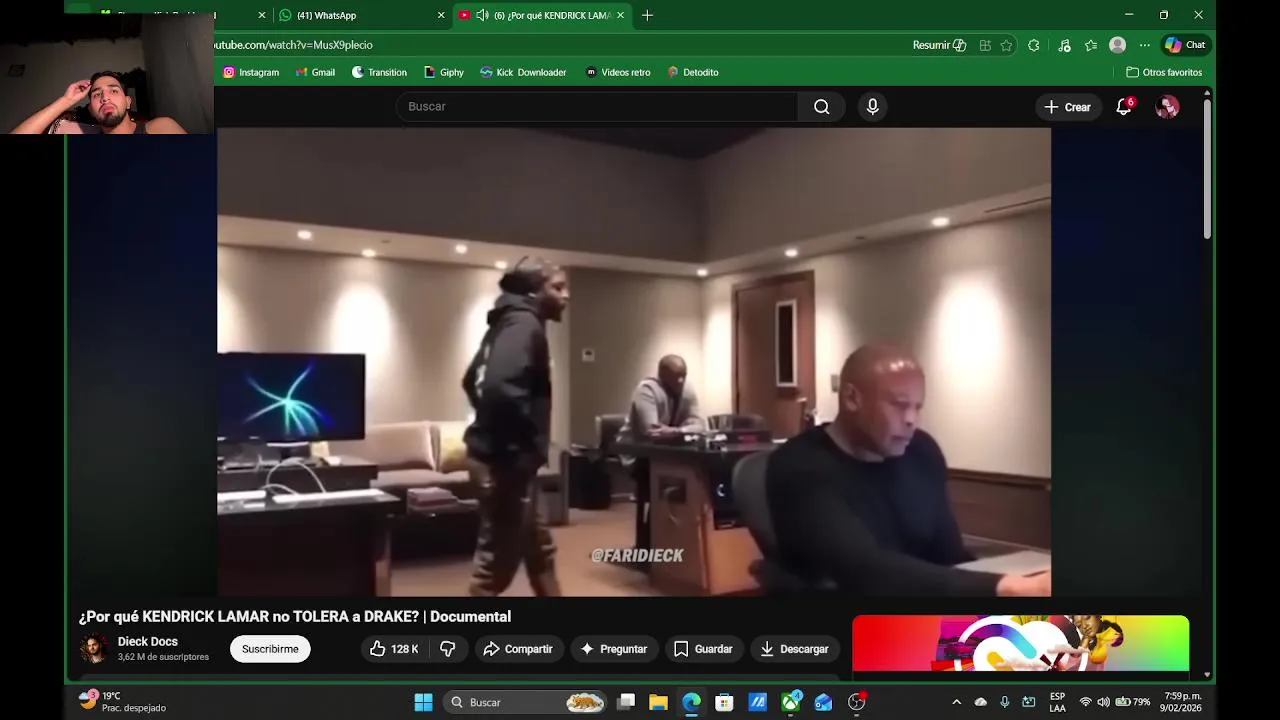The width and height of the screenshot is (1280, 720).
Task: Mute the YouTube tab speaker icon
Action: [x=482, y=15]
